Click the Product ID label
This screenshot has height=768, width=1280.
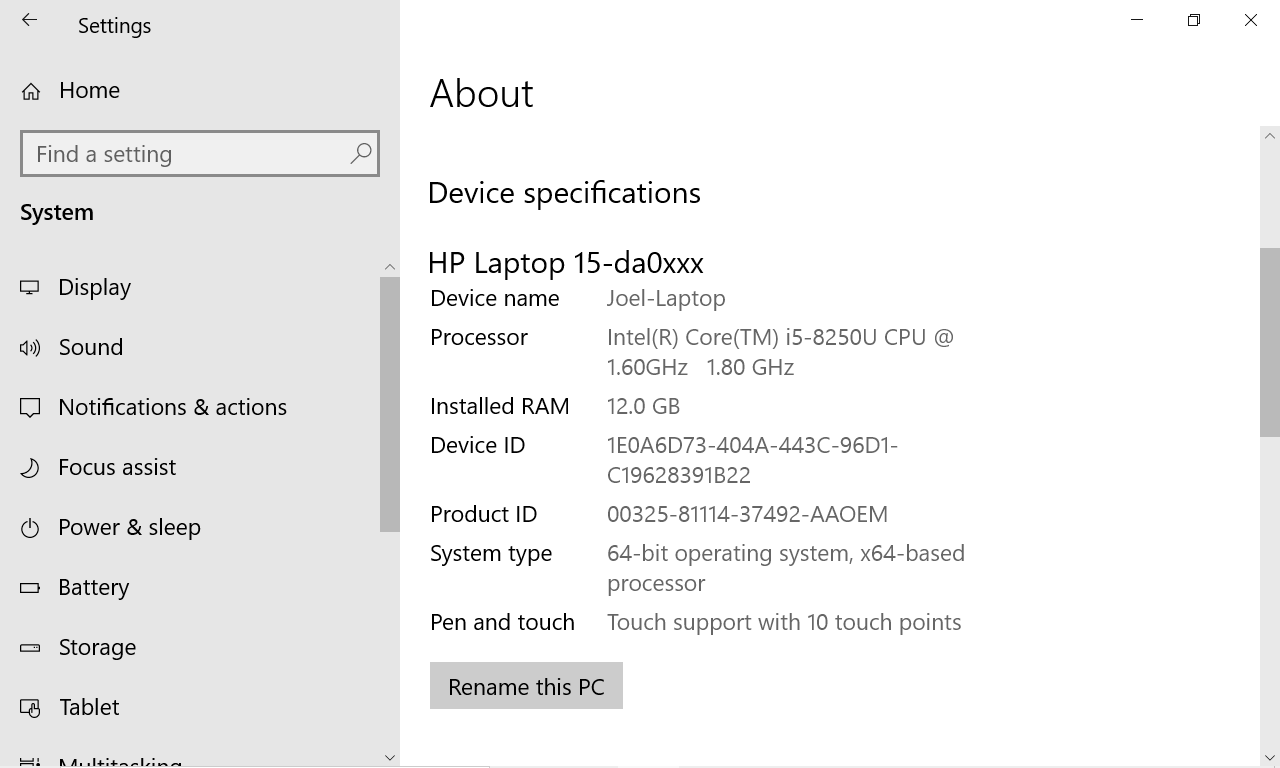coord(484,514)
